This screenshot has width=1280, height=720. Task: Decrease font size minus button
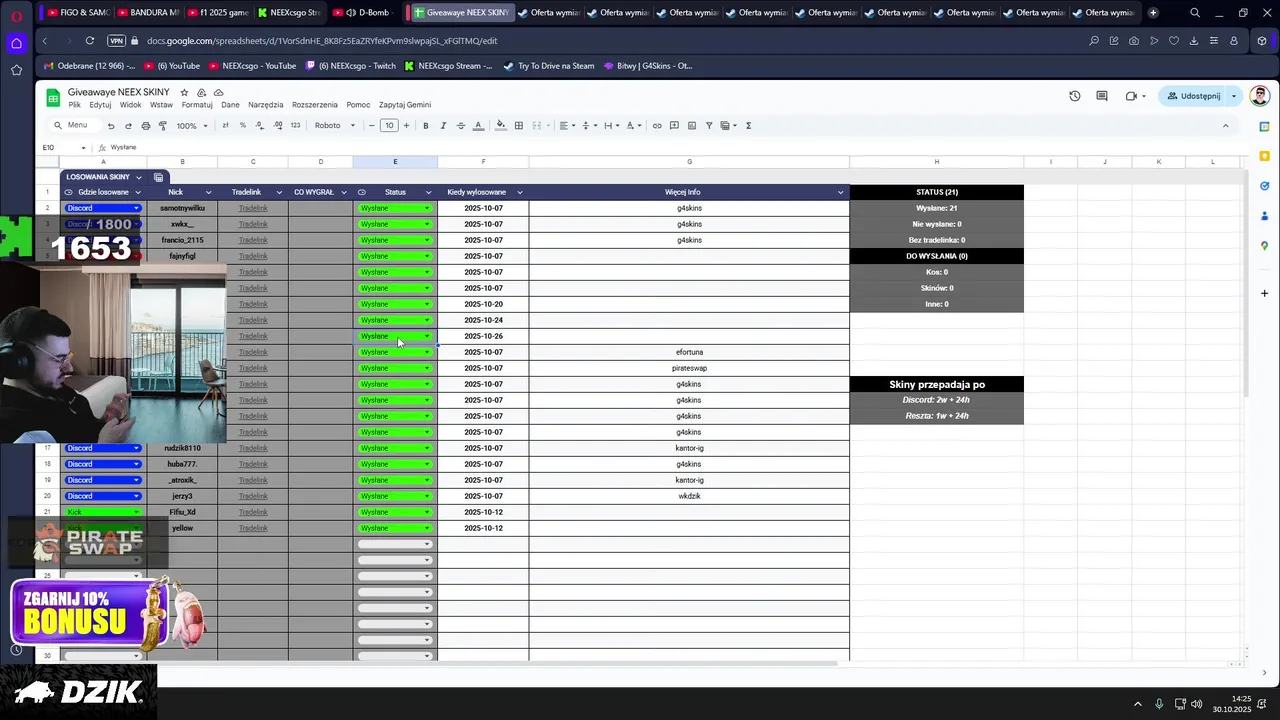(x=372, y=126)
